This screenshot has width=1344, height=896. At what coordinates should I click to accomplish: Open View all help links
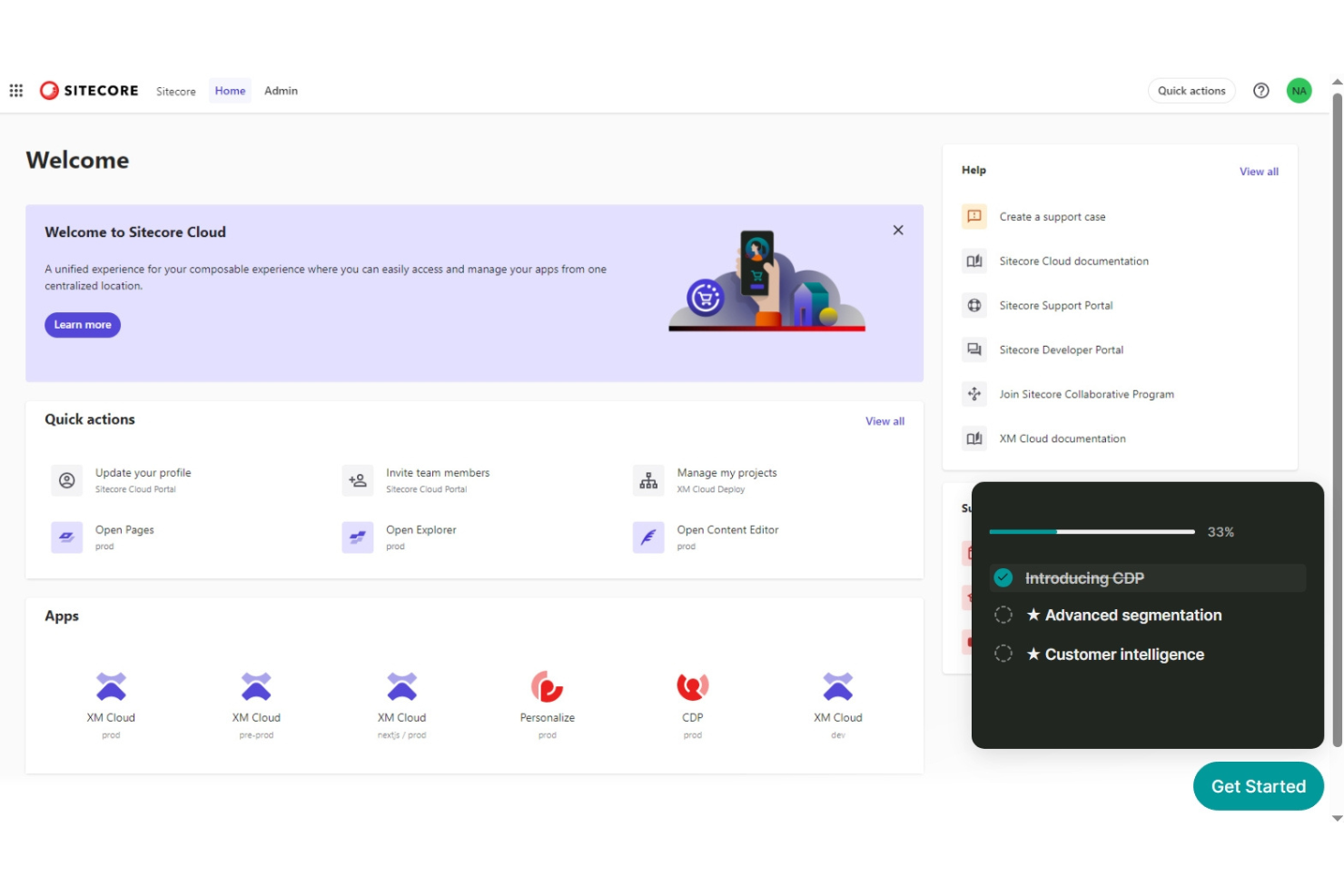(1258, 171)
